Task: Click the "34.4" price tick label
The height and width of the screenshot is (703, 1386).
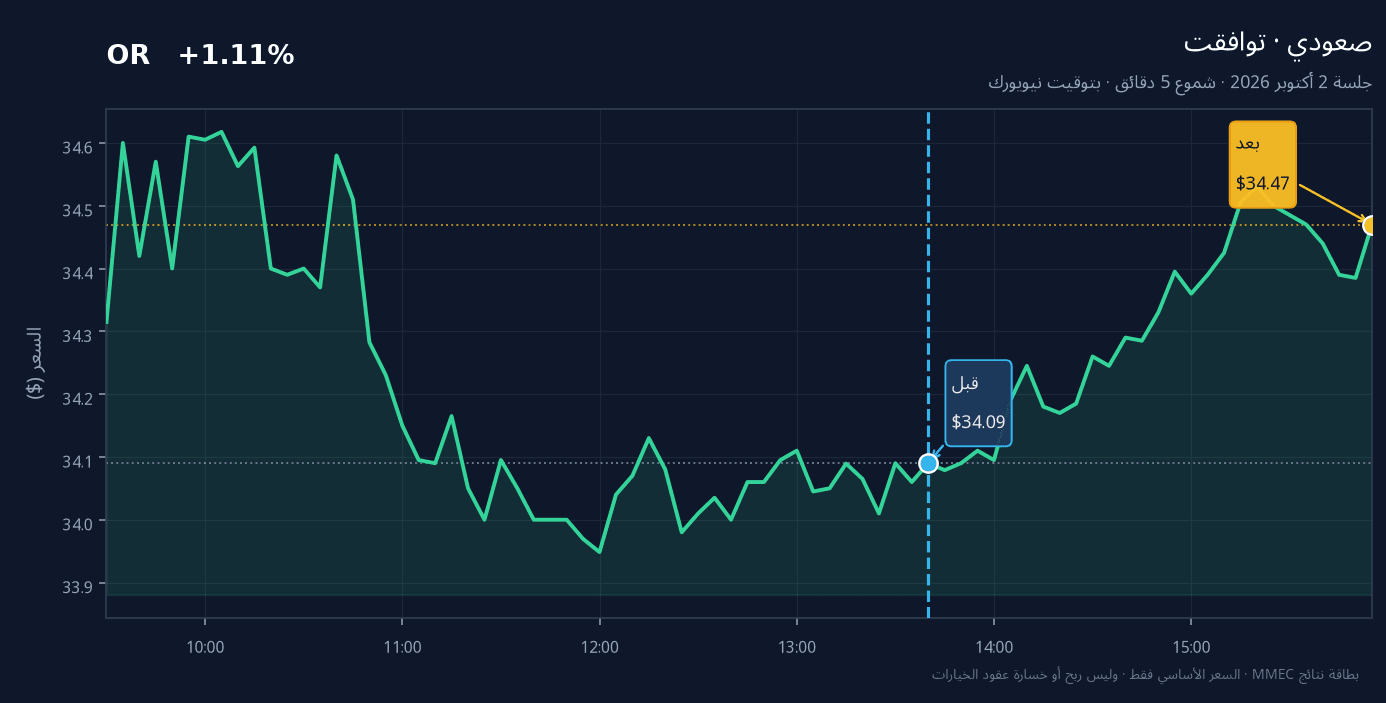Action: [77, 272]
